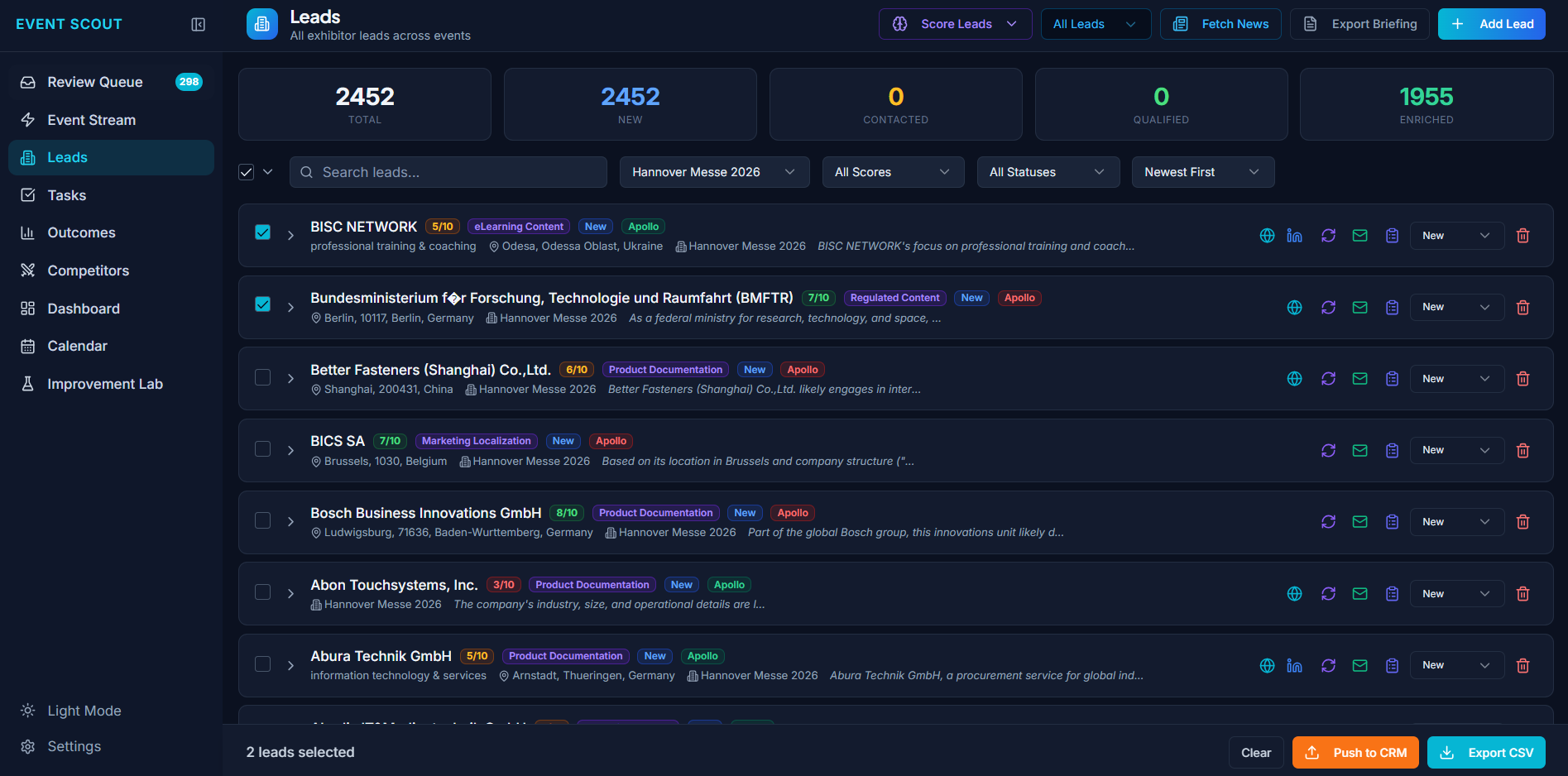
Task: Open website globe for Better Fasteners
Action: tap(1295, 379)
